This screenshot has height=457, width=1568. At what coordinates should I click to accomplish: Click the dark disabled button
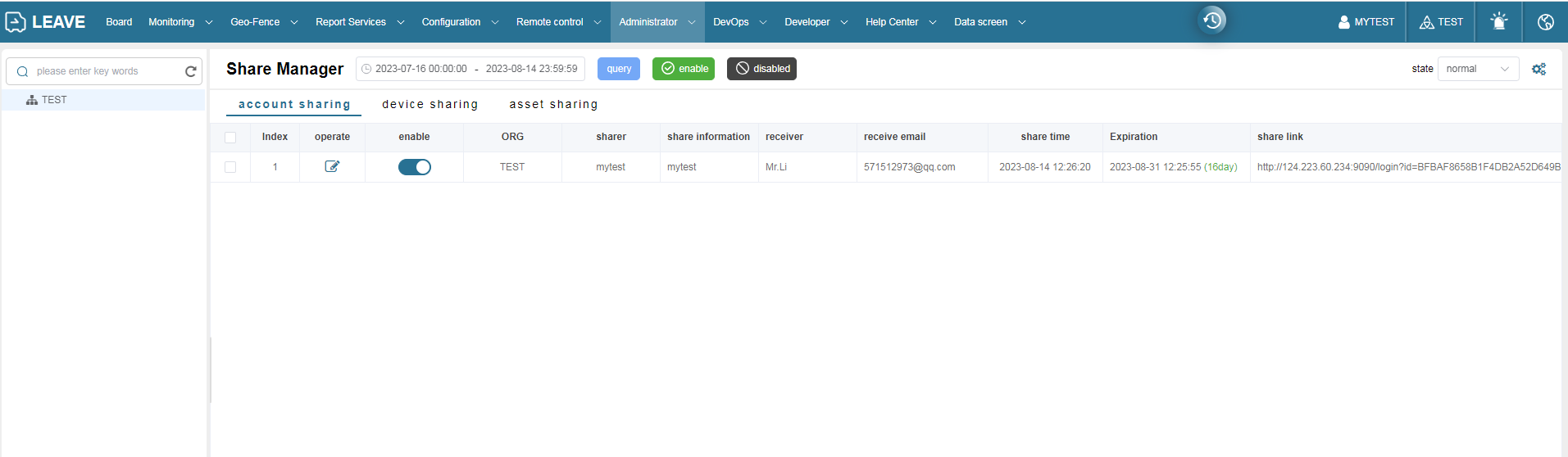click(761, 69)
